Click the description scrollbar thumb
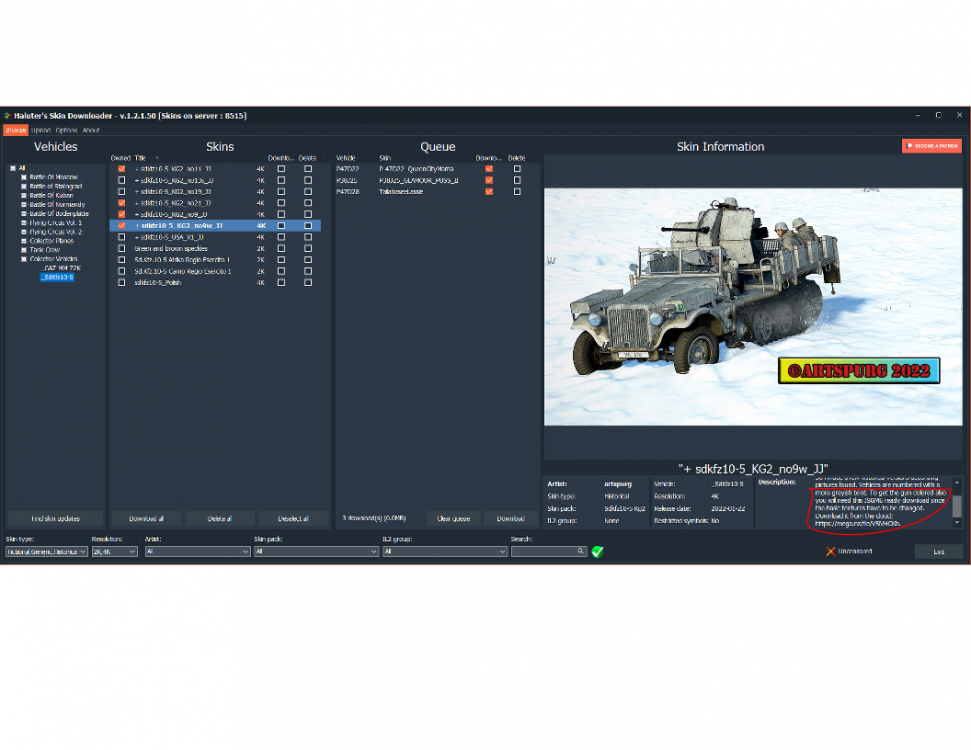 point(957,506)
